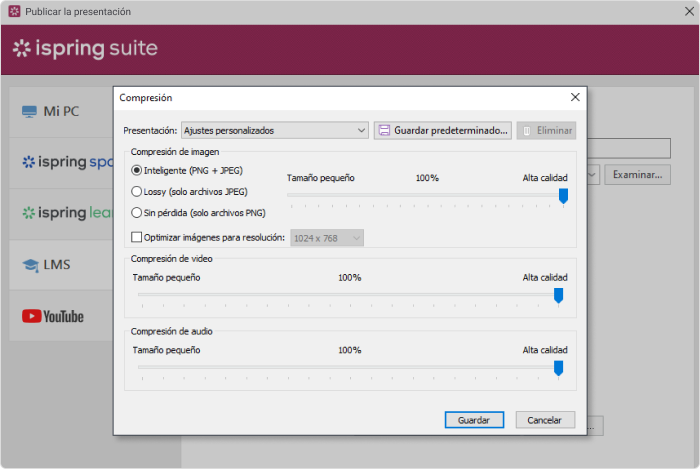This screenshot has width=700, height=469.
Task: Click the Mi PC monitor icon
Action: tap(29, 112)
